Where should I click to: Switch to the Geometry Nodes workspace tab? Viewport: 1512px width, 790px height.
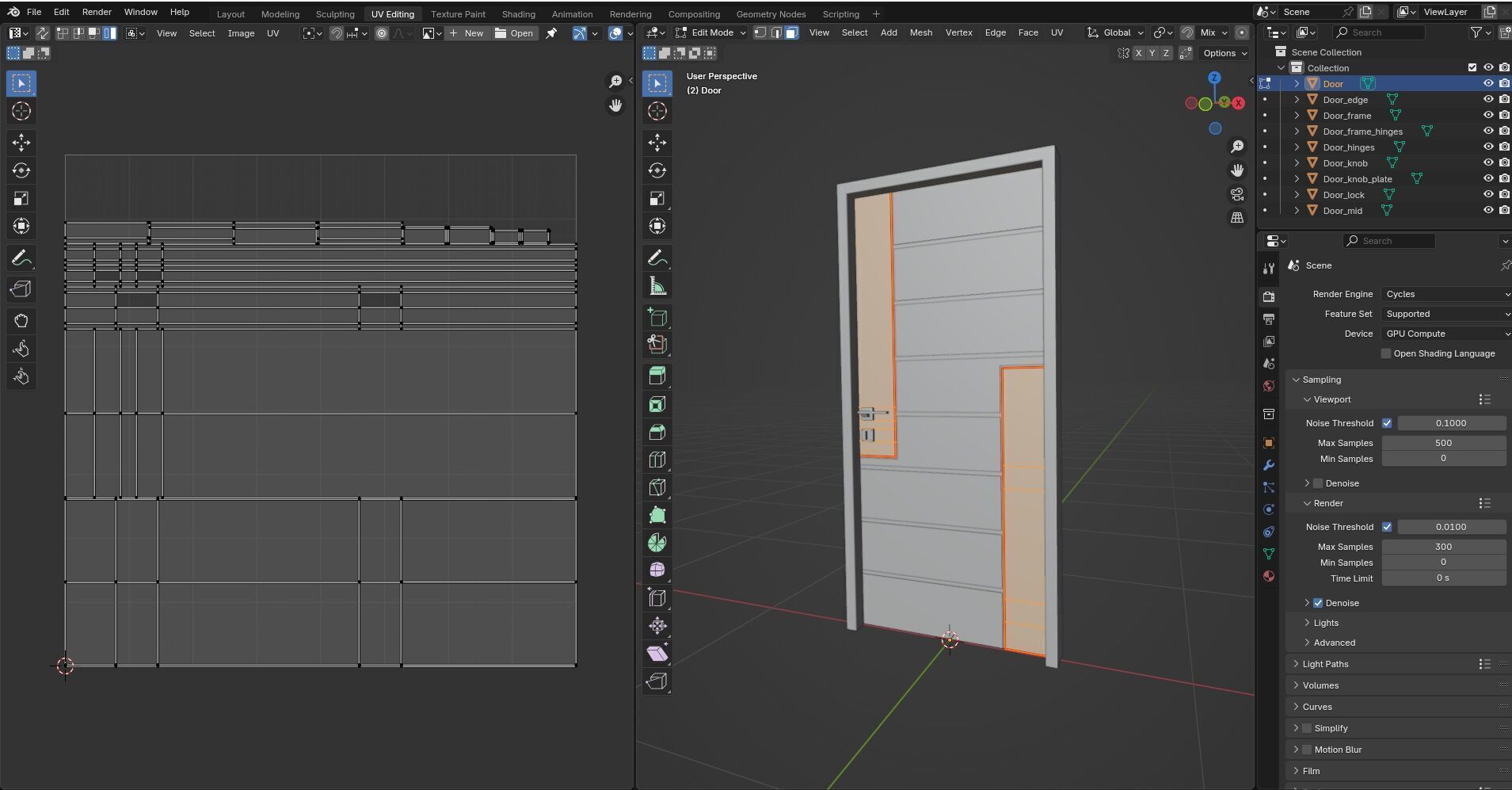tap(771, 14)
